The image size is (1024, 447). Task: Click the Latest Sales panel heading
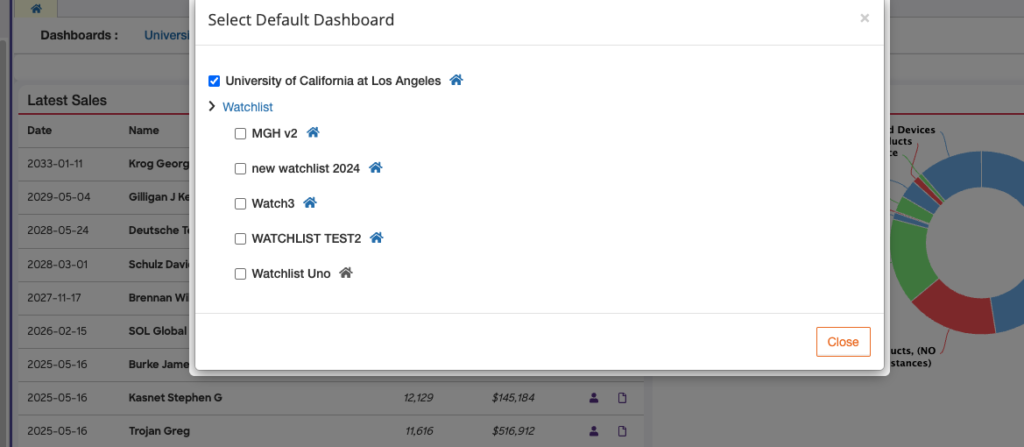pos(67,100)
